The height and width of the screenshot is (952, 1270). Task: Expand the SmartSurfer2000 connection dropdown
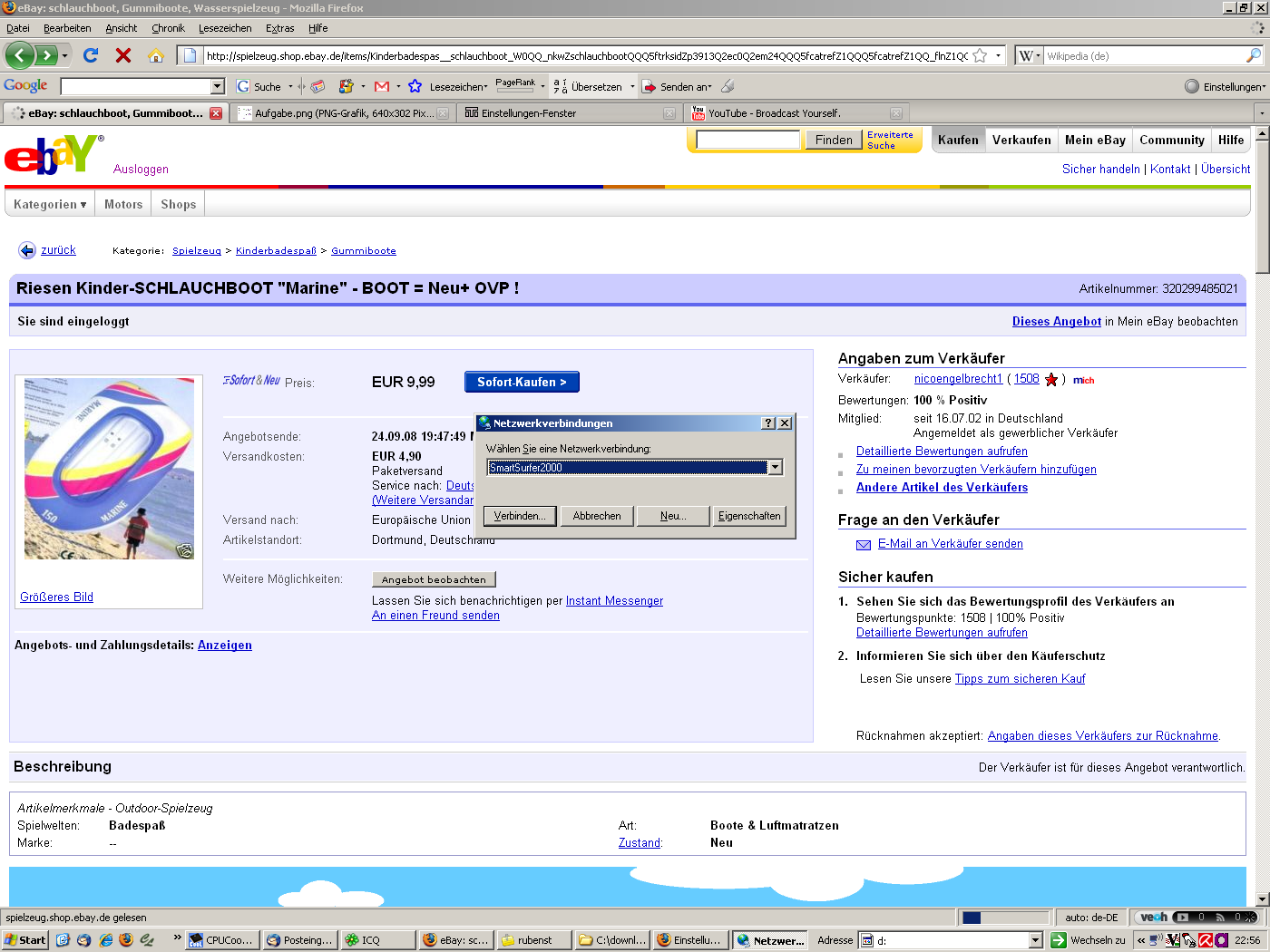coord(775,468)
